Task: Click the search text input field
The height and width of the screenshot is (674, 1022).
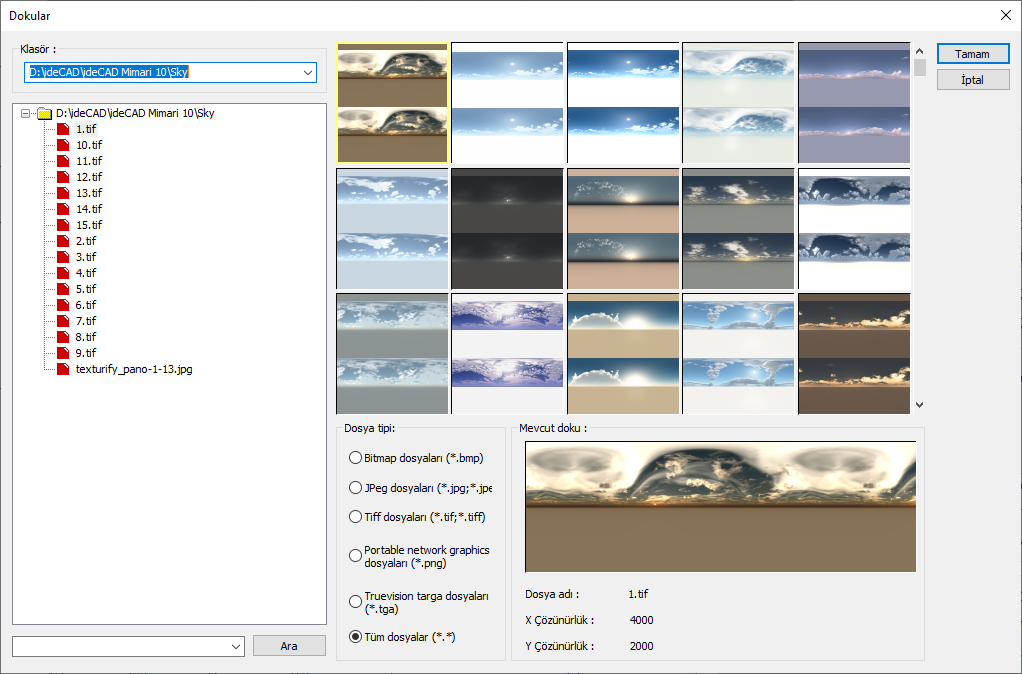Action: coord(120,646)
